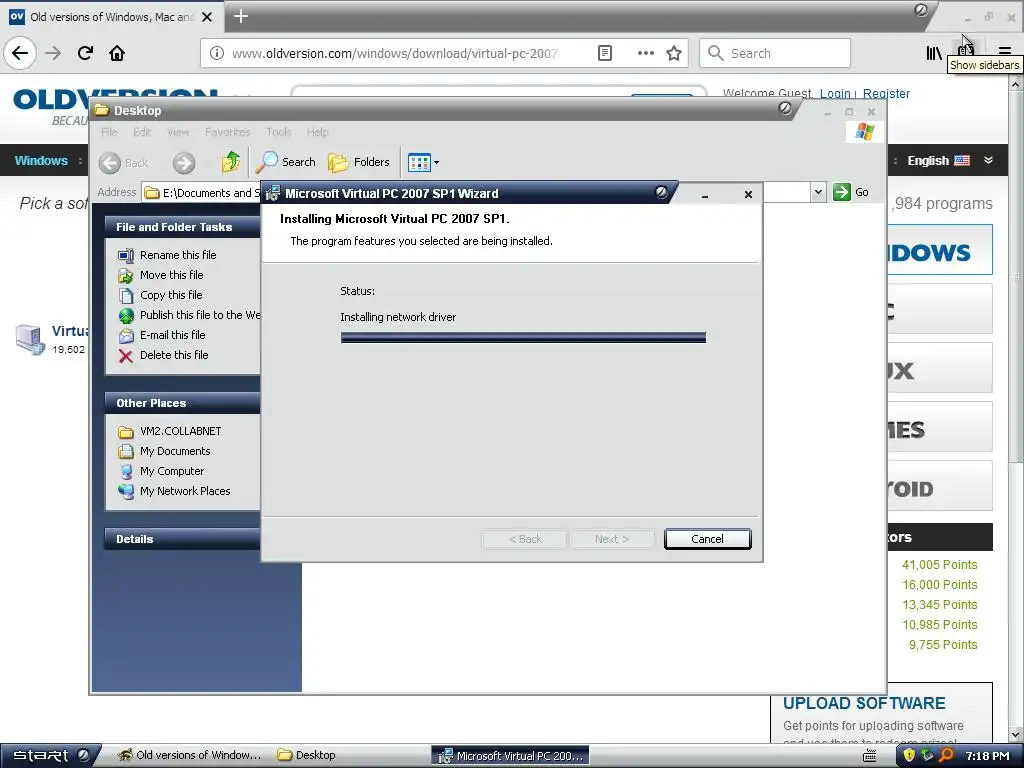The width and height of the screenshot is (1024, 768).
Task: Minimize the Virtual PC 2007 SP1 Wizard
Action: coord(705,194)
